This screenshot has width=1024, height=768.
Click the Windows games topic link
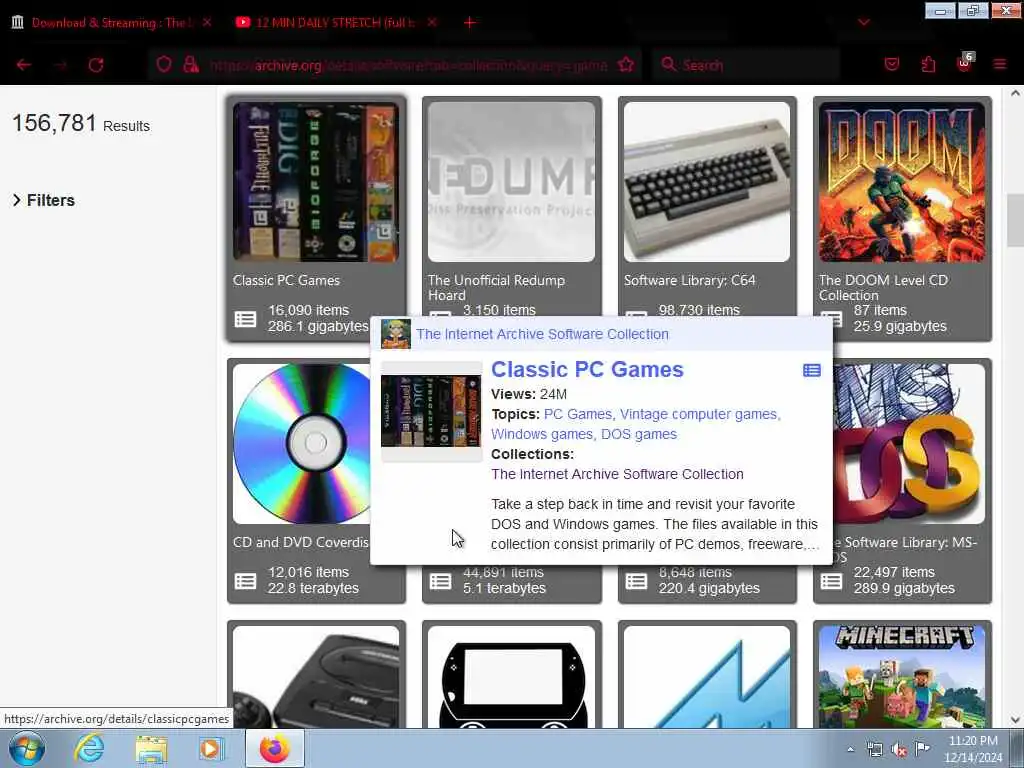542,434
